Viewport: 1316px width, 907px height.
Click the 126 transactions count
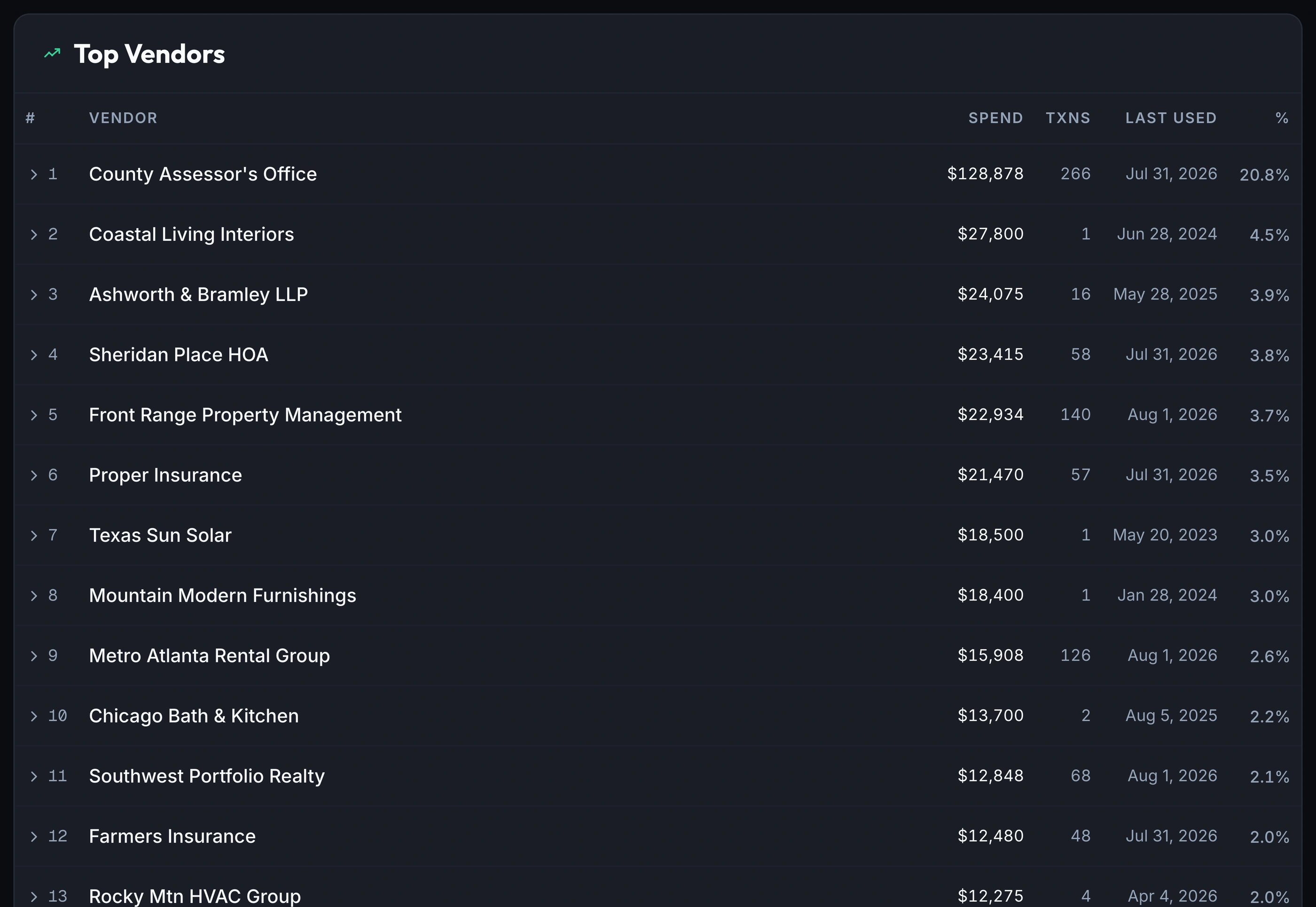[x=1076, y=656]
